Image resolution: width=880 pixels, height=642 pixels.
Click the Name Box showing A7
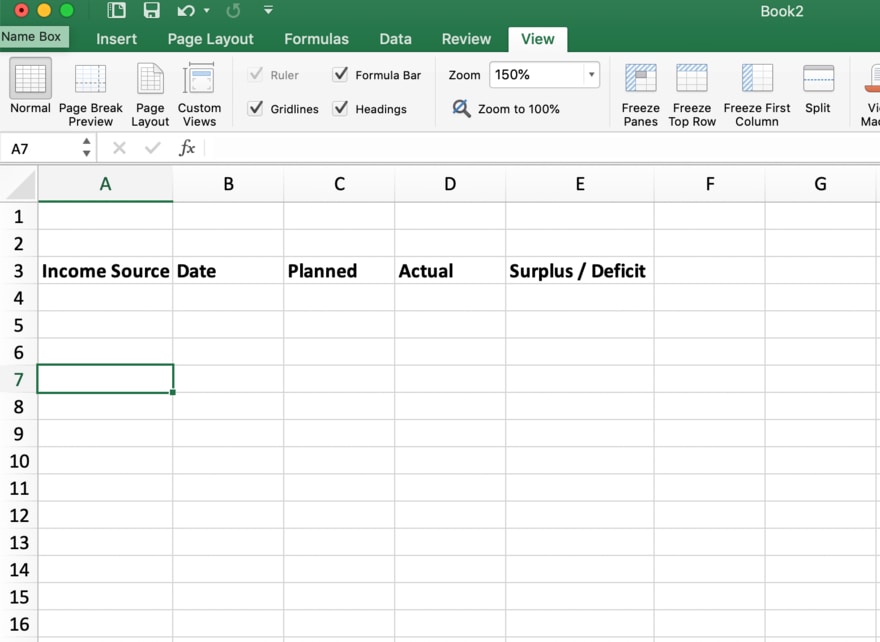(x=42, y=148)
